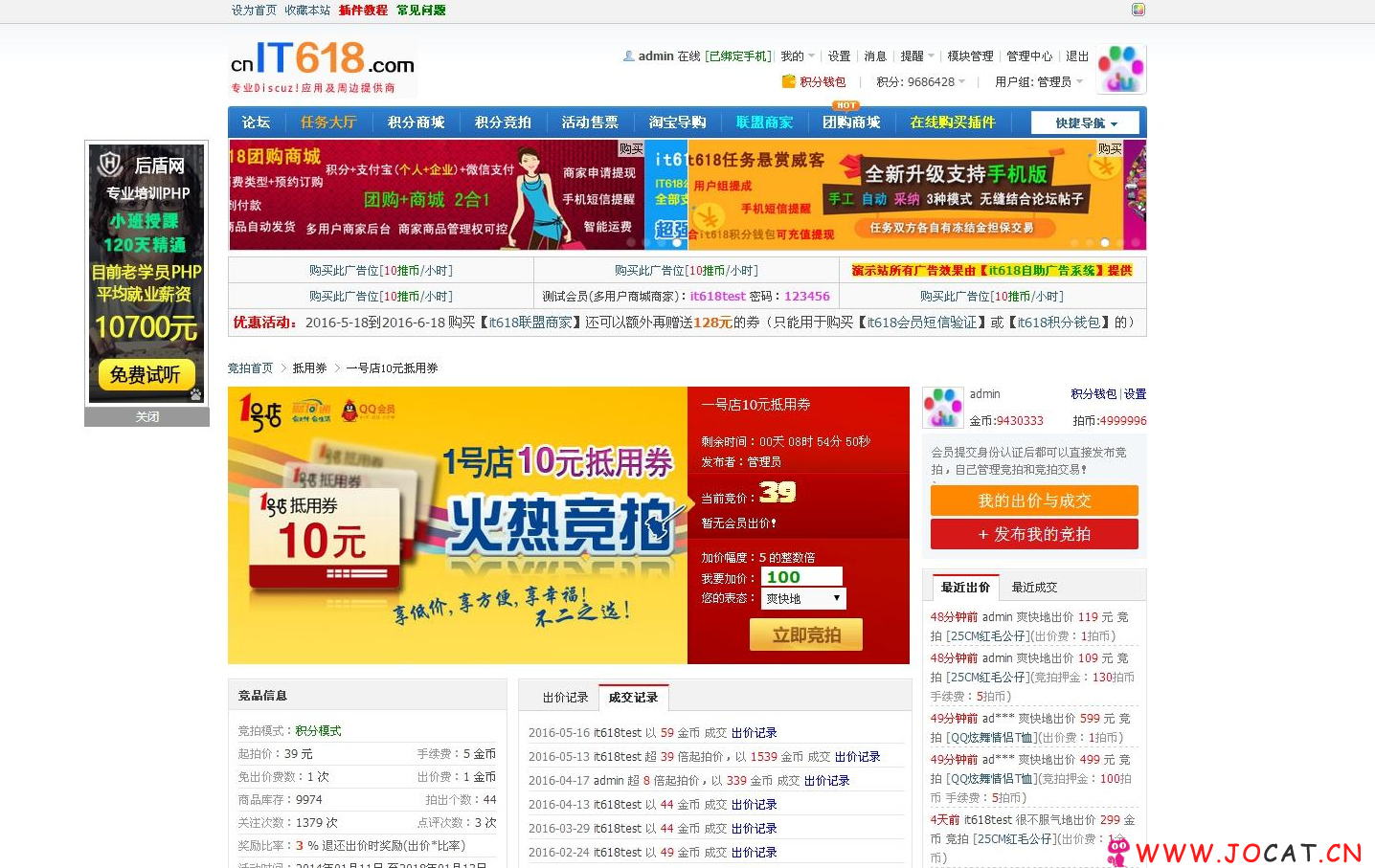
Task: Click [25CM红毛公仔] link in 119 bid
Action: (988, 636)
